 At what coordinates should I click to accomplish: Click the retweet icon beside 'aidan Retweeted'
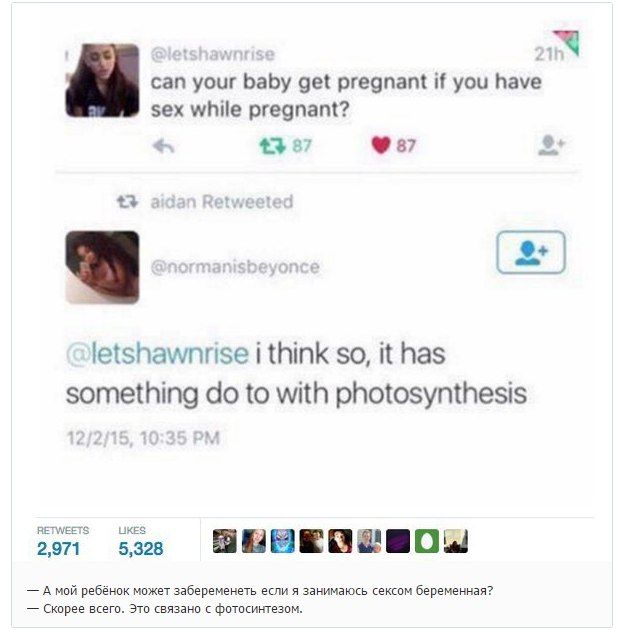click(x=127, y=202)
